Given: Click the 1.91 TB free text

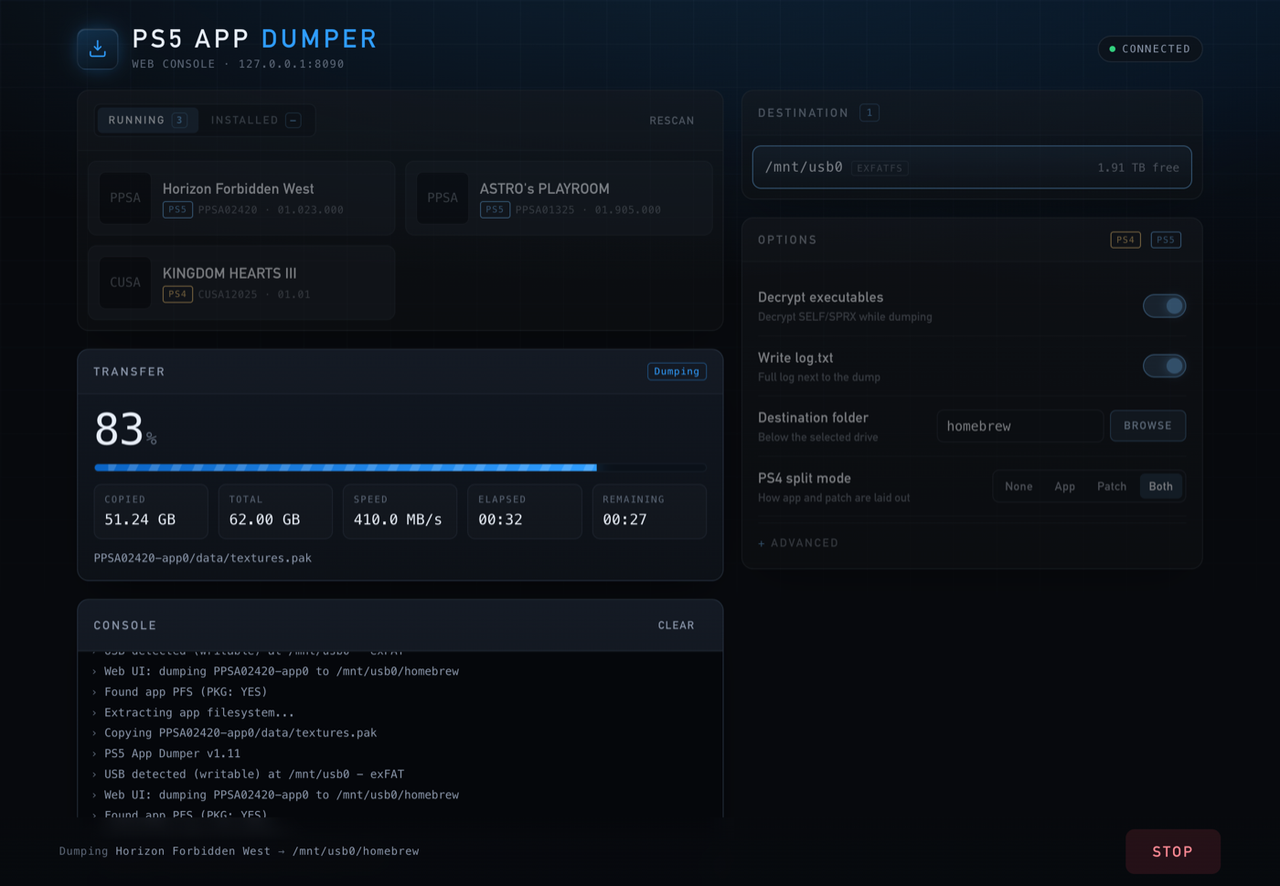Looking at the screenshot, I should [x=1138, y=167].
